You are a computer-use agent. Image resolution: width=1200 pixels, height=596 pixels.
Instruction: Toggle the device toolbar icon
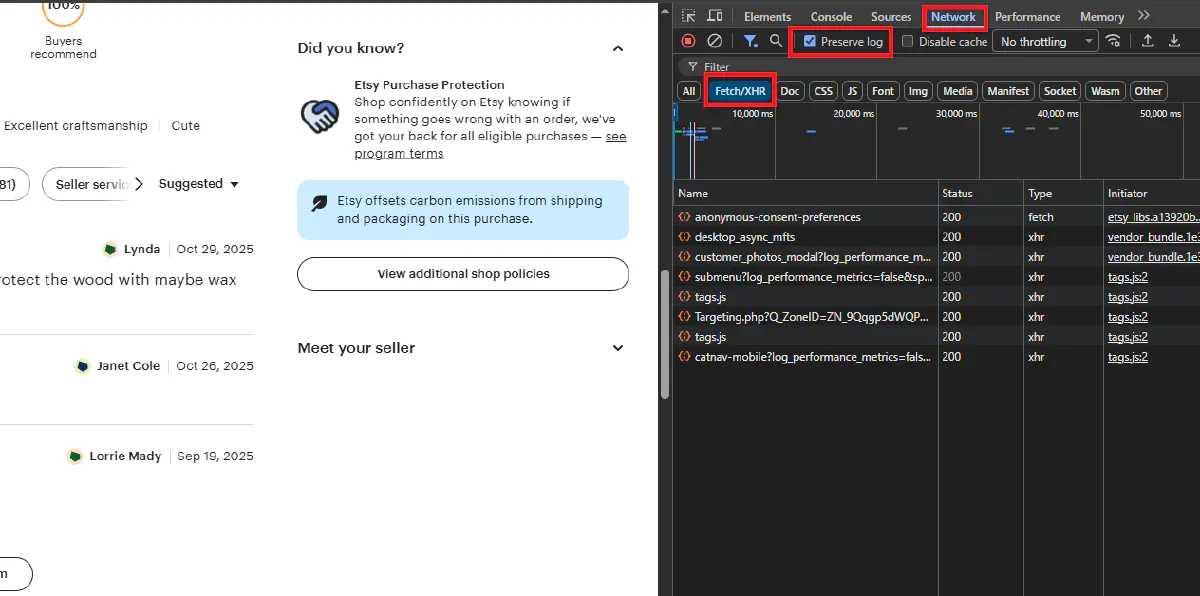713,16
